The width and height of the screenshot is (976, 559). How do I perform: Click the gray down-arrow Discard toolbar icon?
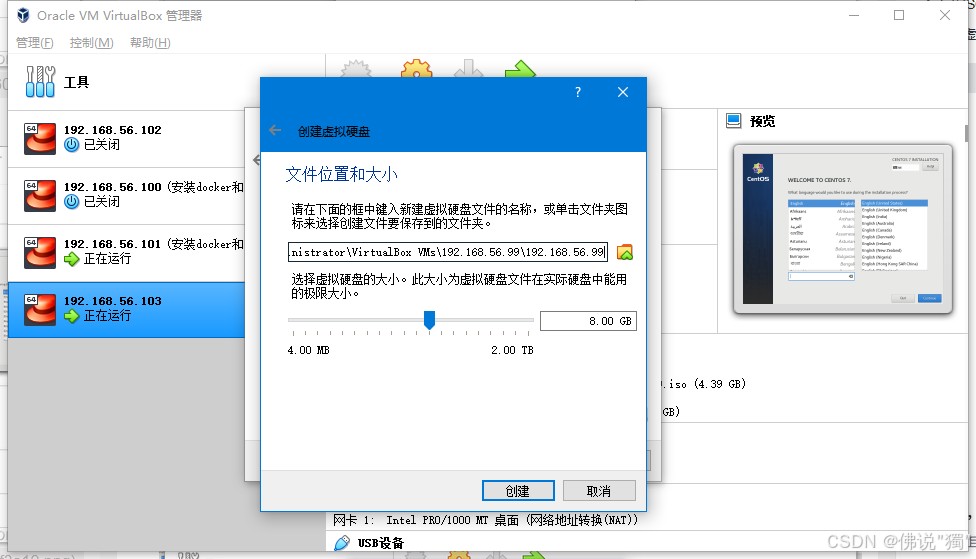[x=468, y=68]
